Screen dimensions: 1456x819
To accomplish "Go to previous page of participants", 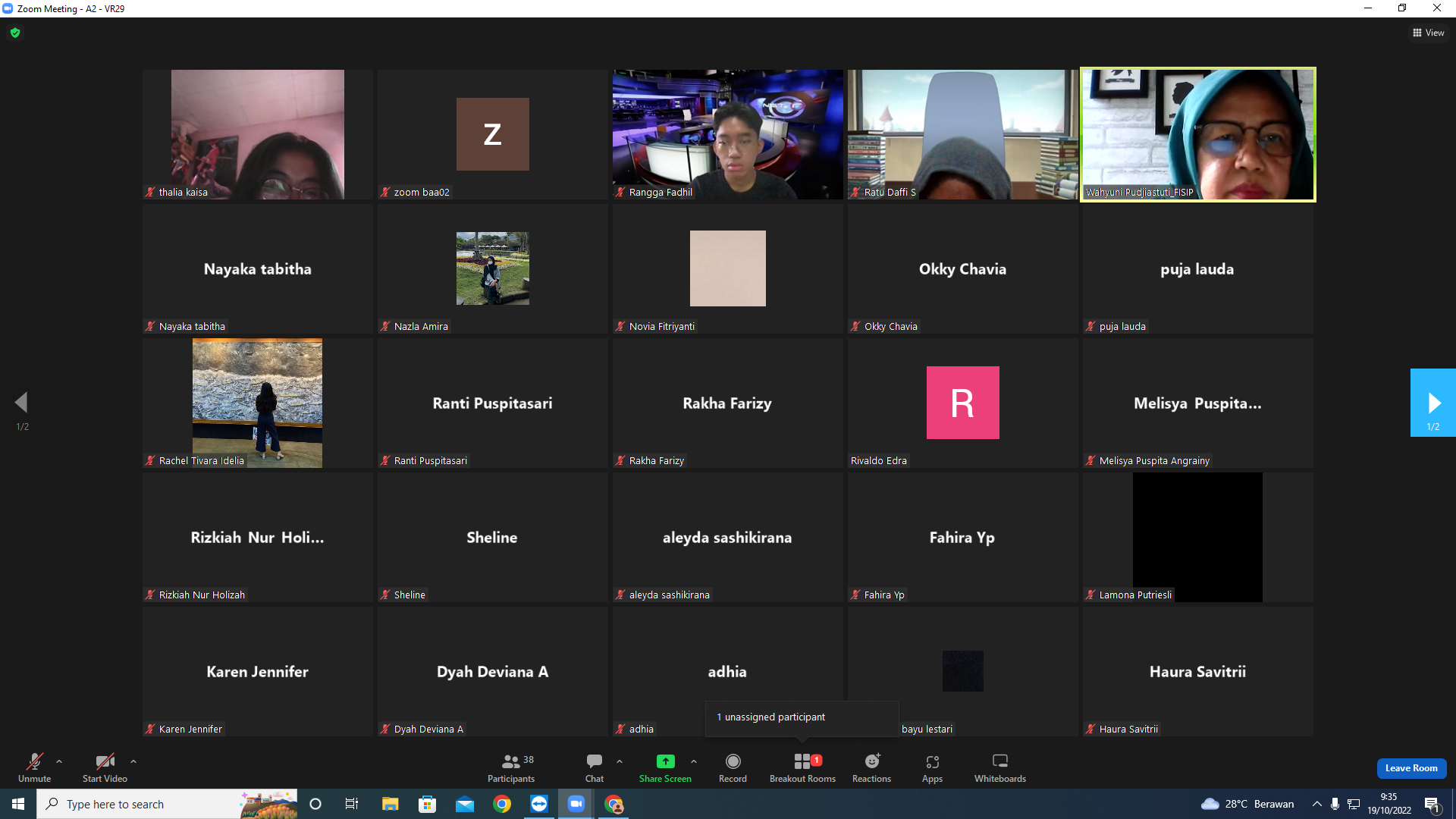I will click(22, 403).
